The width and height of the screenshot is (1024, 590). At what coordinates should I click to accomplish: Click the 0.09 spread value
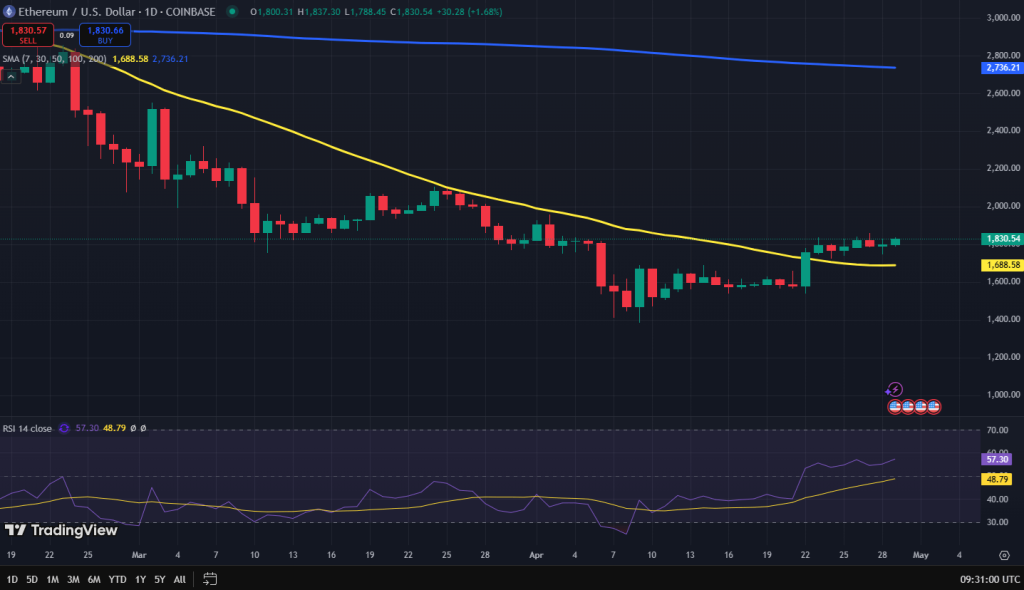[67, 35]
